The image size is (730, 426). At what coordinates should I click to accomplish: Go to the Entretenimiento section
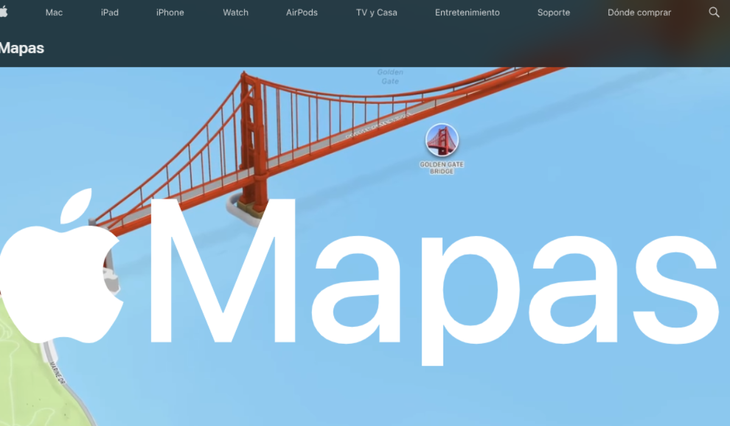click(x=467, y=13)
